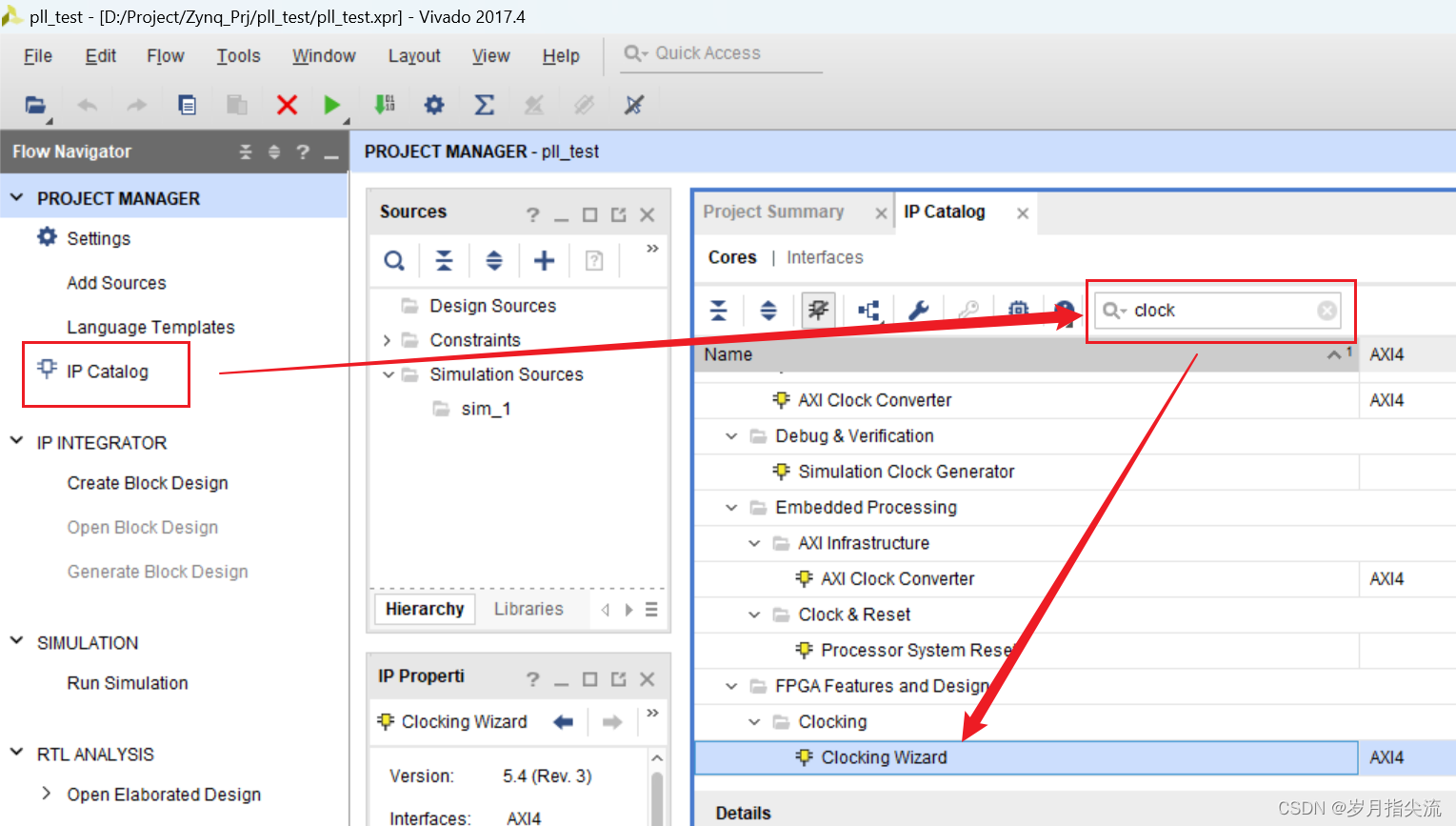Image resolution: width=1456 pixels, height=826 pixels.
Task: Collapse IP INTEGRATOR section chevron
Action: click(16, 442)
